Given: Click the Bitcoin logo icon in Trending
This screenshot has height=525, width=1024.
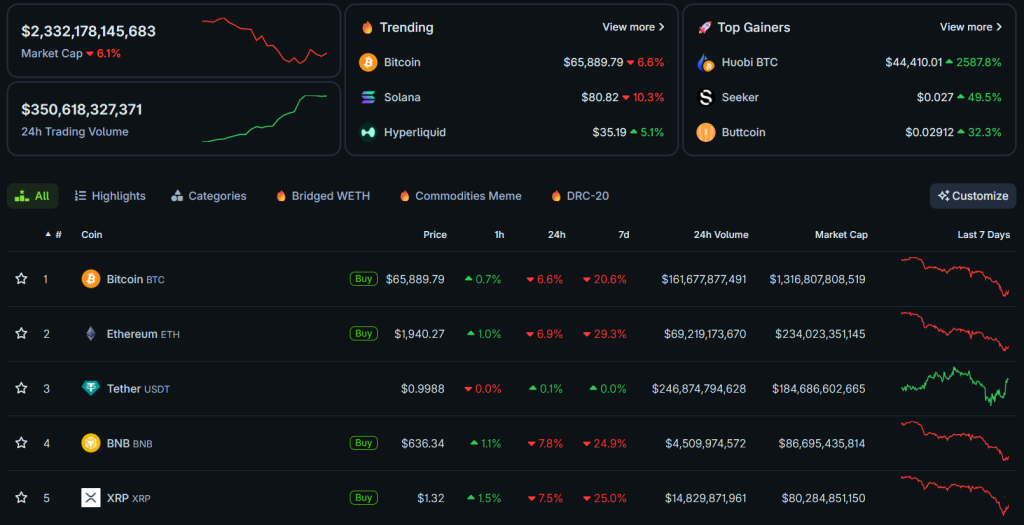Looking at the screenshot, I should click(368, 62).
